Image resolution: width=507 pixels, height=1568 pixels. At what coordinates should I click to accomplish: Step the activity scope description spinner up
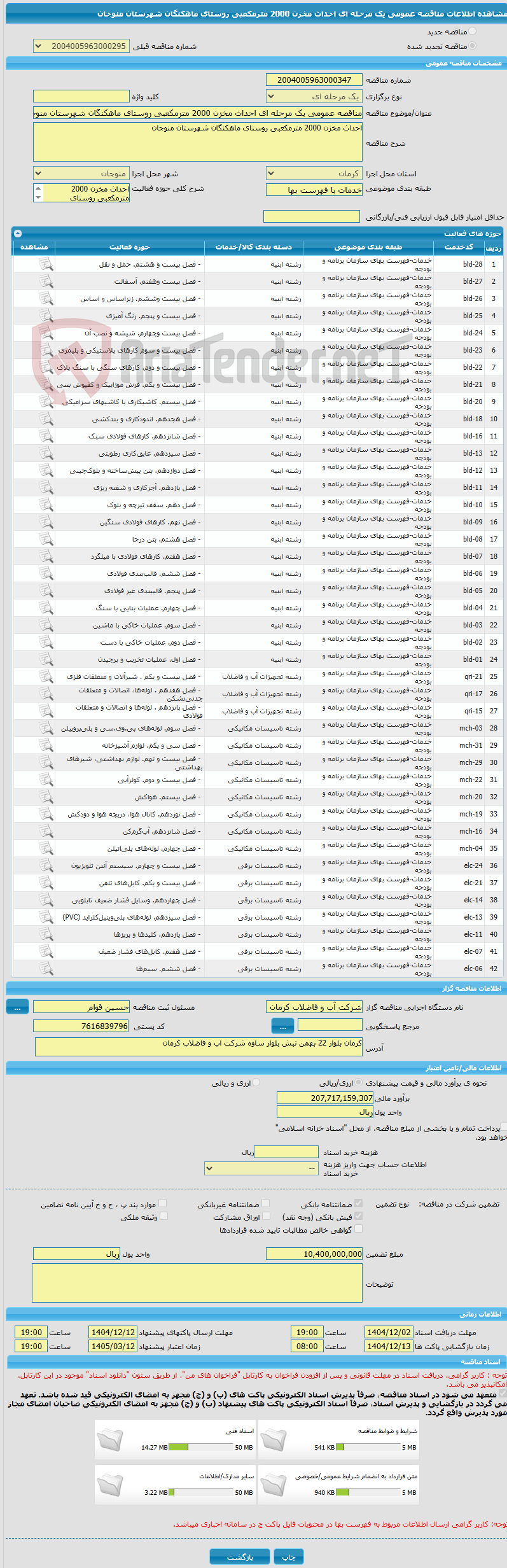[38, 189]
